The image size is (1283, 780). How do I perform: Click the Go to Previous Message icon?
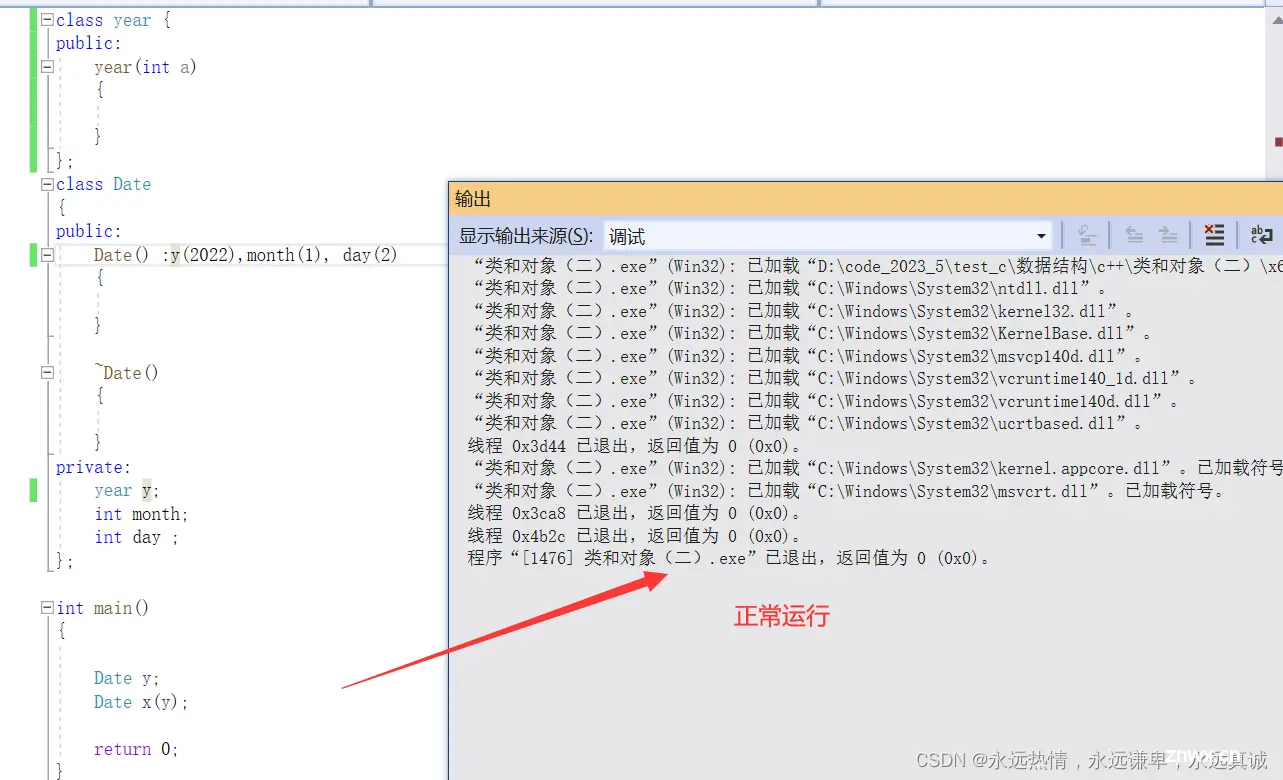pos(1134,235)
